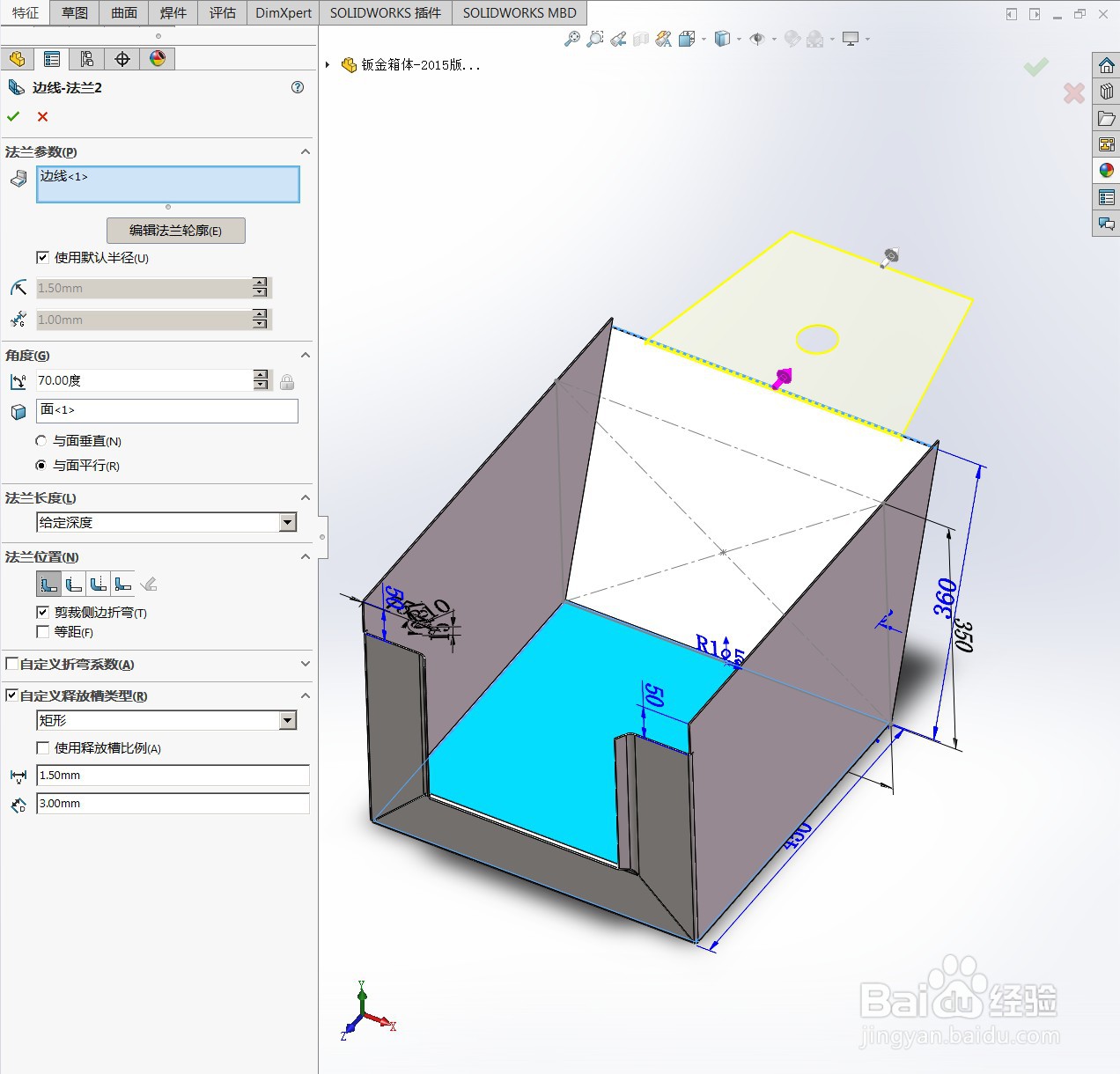Click Section View icon
This screenshot has height=1074, width=1120.
(x=641, y=39)
